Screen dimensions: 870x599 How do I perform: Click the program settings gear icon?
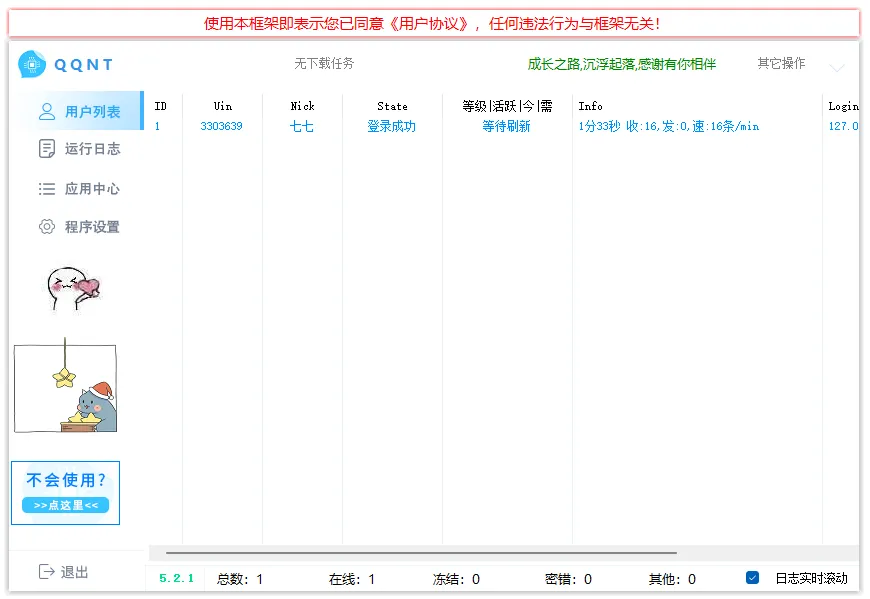[47, 227]
